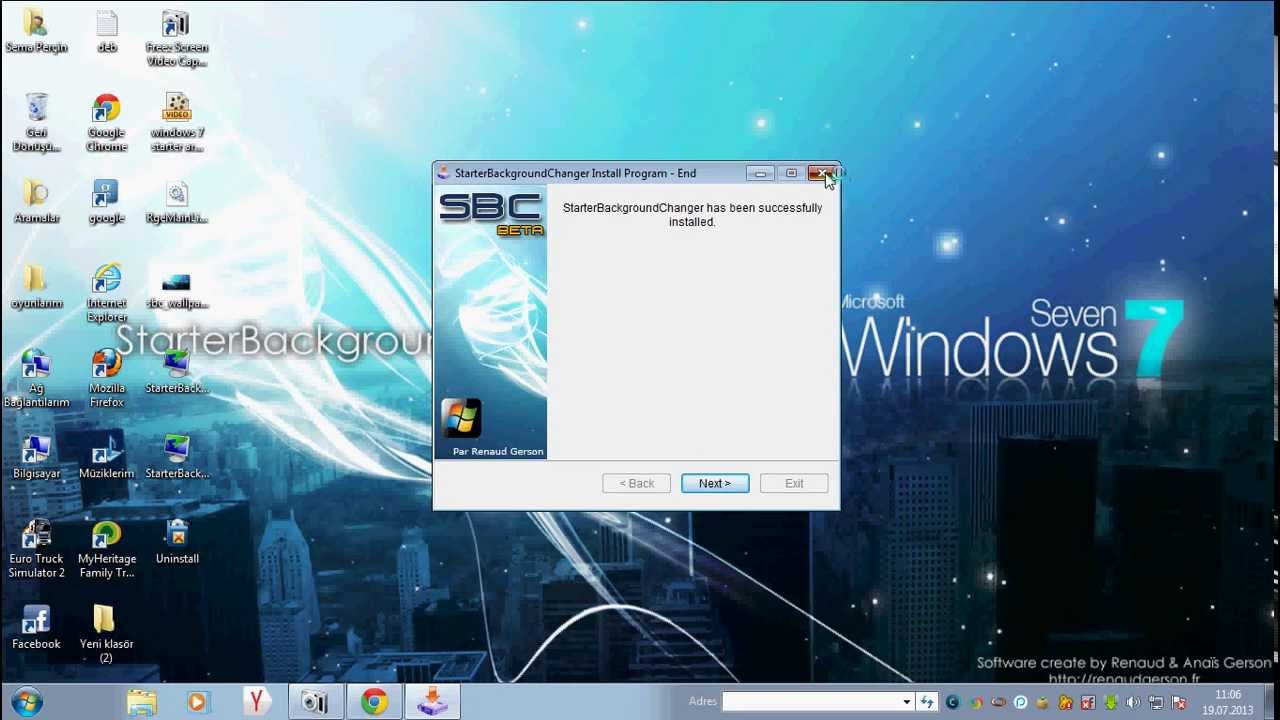The image size is (1280, 720).
Task: Select the sbc_wallpaper image thumbnail
Action: point(177,288)
